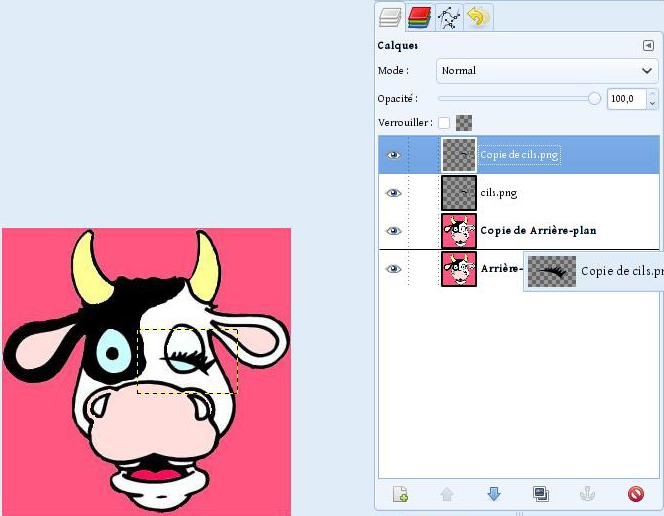Click the new layer icon
This screenshot has height=516, width=664.
401,494
